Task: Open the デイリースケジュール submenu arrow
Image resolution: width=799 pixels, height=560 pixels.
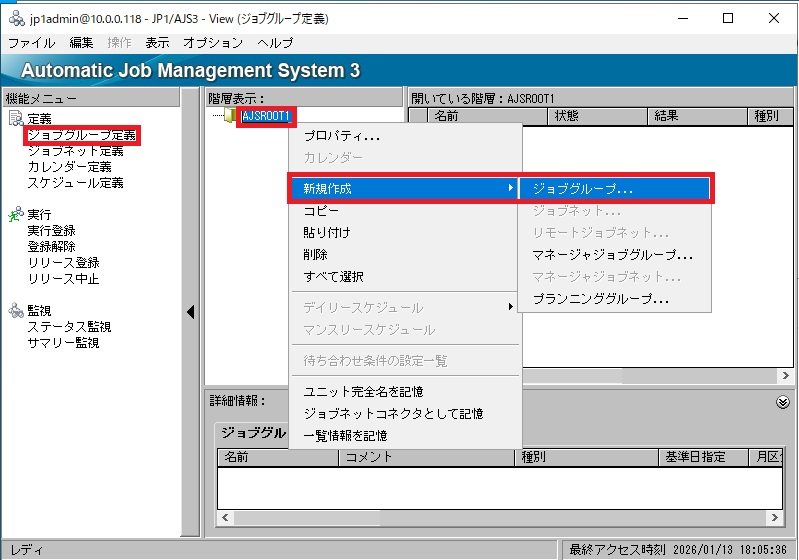Action: click(x=510, y=307)
